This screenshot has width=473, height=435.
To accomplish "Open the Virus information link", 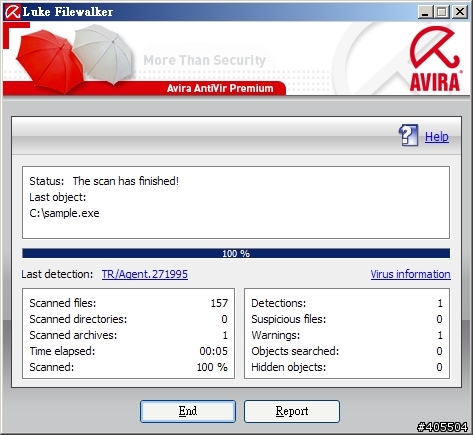I will tap(410, 274).
